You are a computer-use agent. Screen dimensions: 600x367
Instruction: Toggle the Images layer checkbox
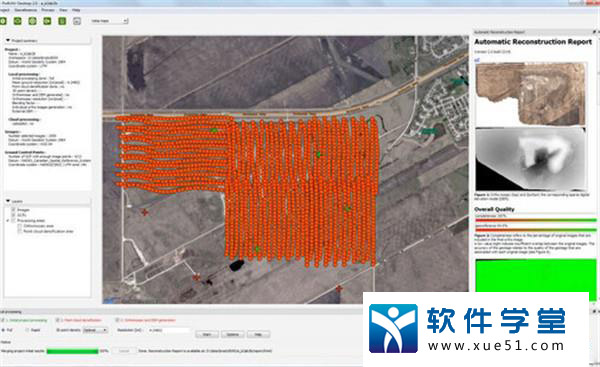coord(13,210)
